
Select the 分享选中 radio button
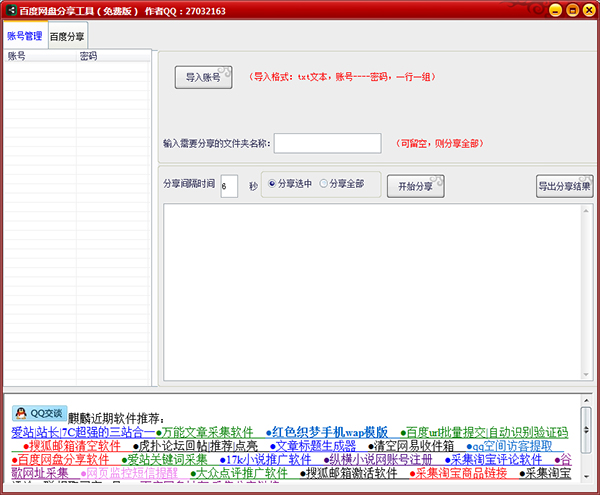270,185
